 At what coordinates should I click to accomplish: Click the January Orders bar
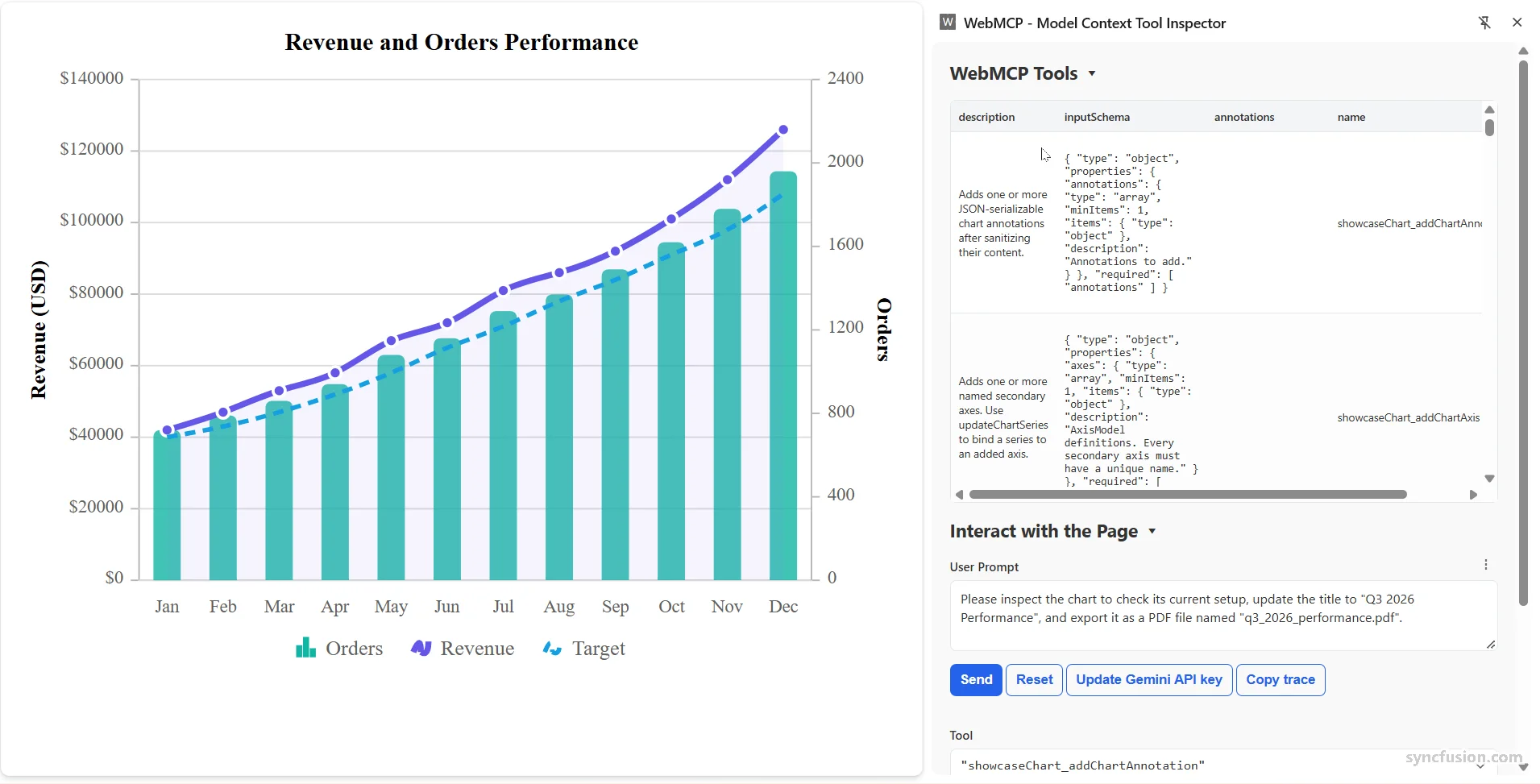[x=167, y=505]
